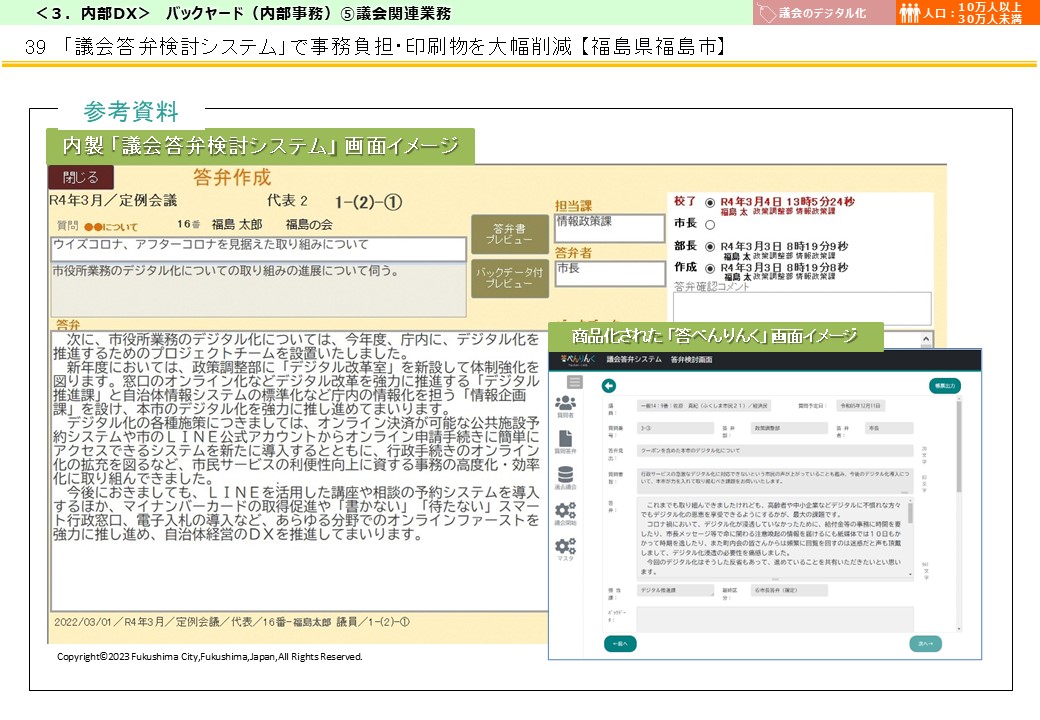The image size is (1040, 720).
Task: Click the 人口 10万人以上30万人未満 tag
Action: (x=968, y=13)
